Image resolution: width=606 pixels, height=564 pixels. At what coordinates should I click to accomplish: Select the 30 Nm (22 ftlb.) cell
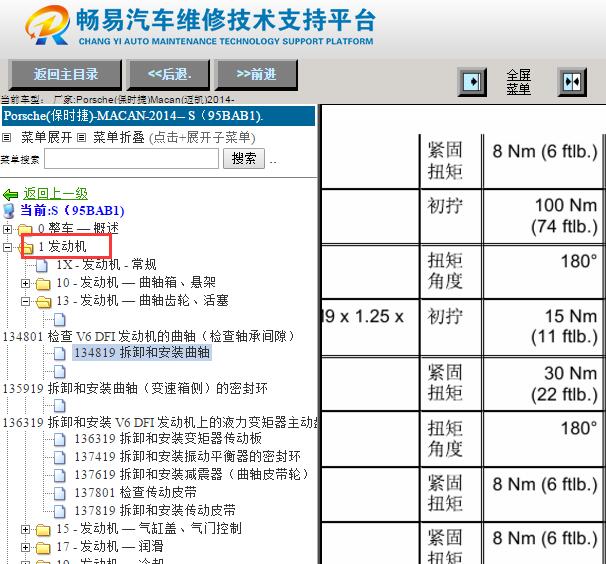click(543, 384)
